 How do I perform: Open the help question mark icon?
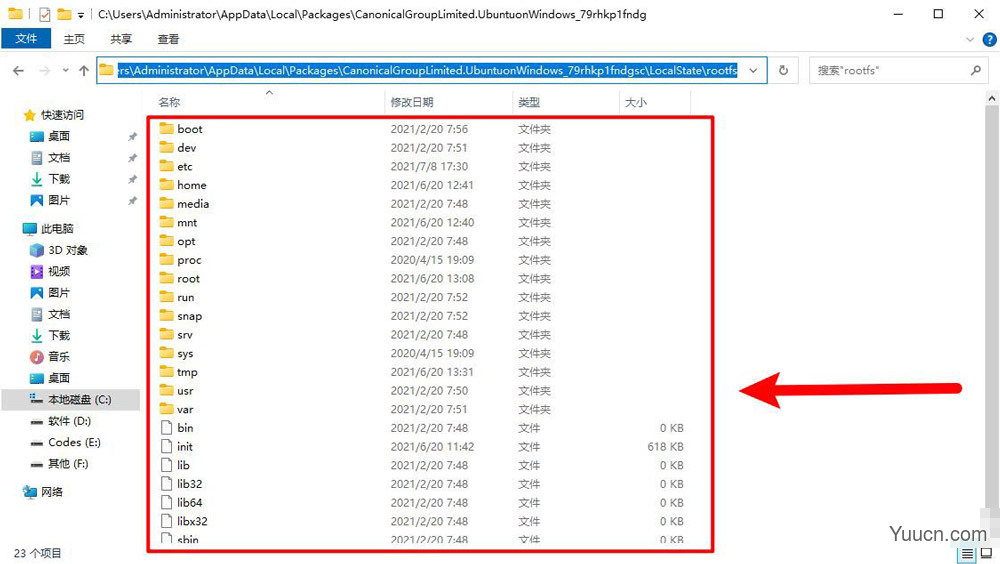point(989,40)
